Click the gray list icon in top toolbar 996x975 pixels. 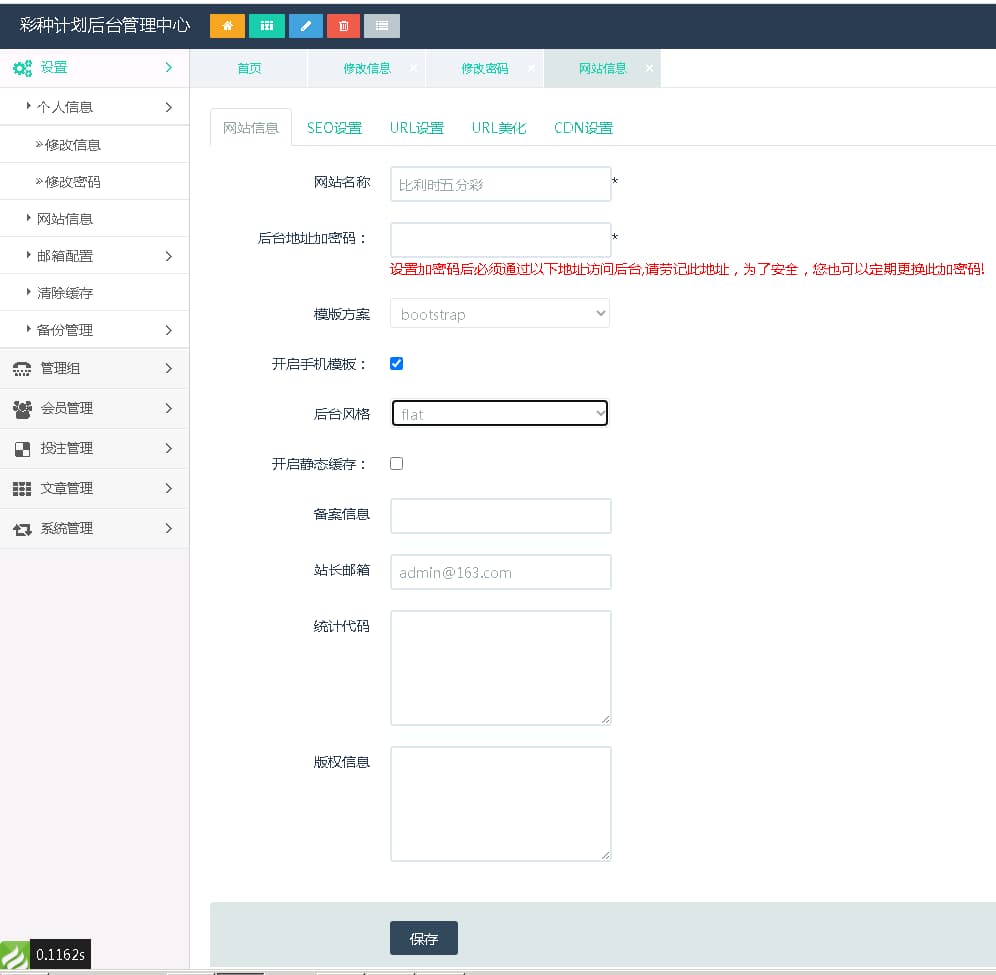coord(381,26)
